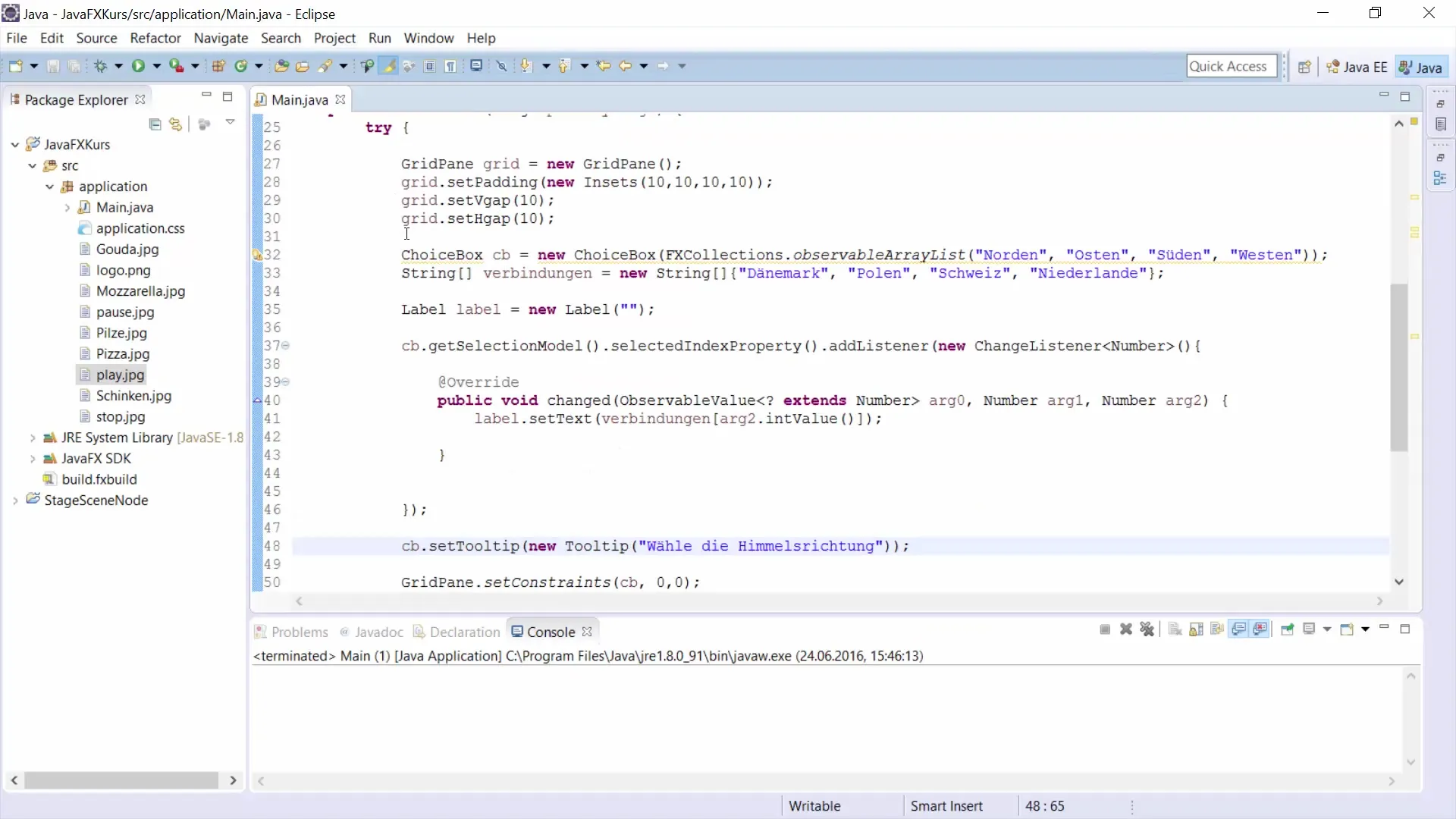Click the Debug bug icon

coord(100,67)
